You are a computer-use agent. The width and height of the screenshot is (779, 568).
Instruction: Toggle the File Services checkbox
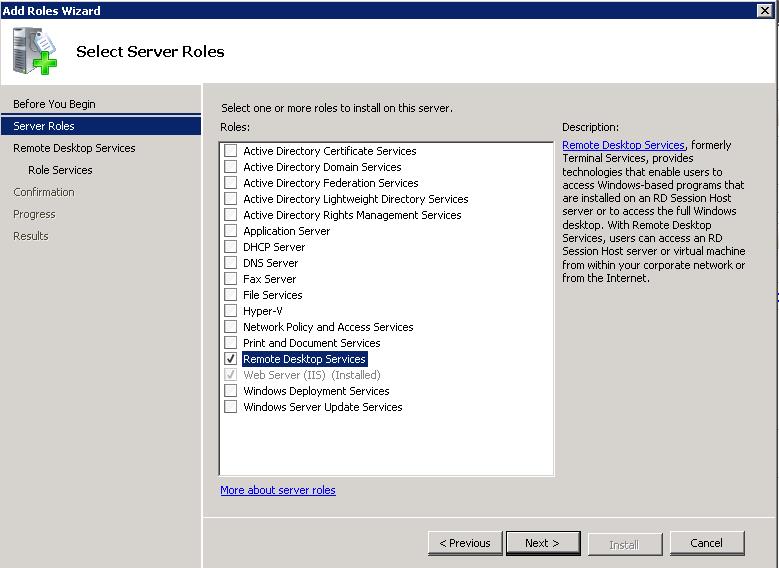(x=231, y=295)
